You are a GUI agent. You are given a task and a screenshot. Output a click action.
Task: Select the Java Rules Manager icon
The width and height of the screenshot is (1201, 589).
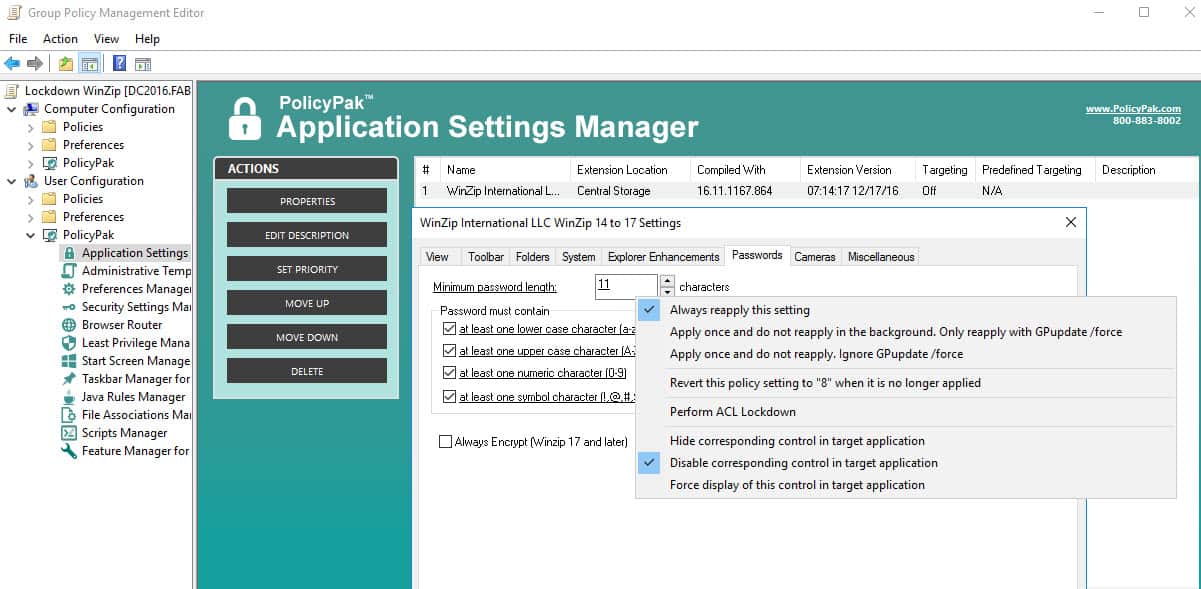[69, 397]
